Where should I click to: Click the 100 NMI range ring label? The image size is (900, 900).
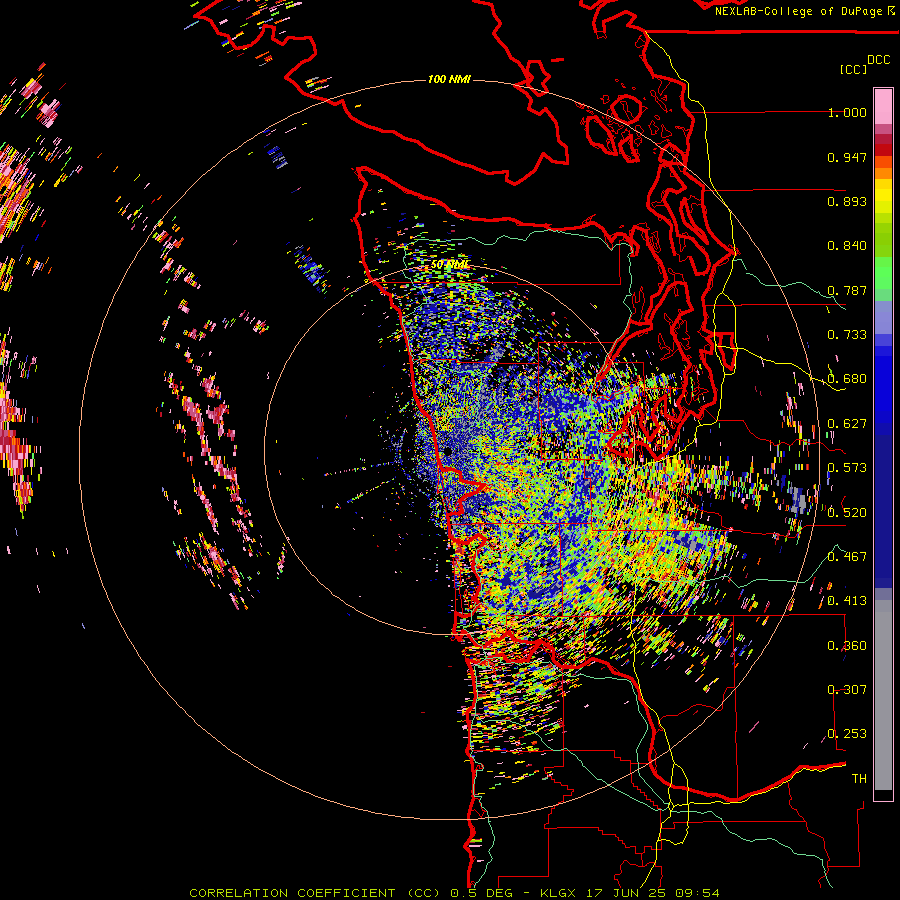[x=449, y=79]
